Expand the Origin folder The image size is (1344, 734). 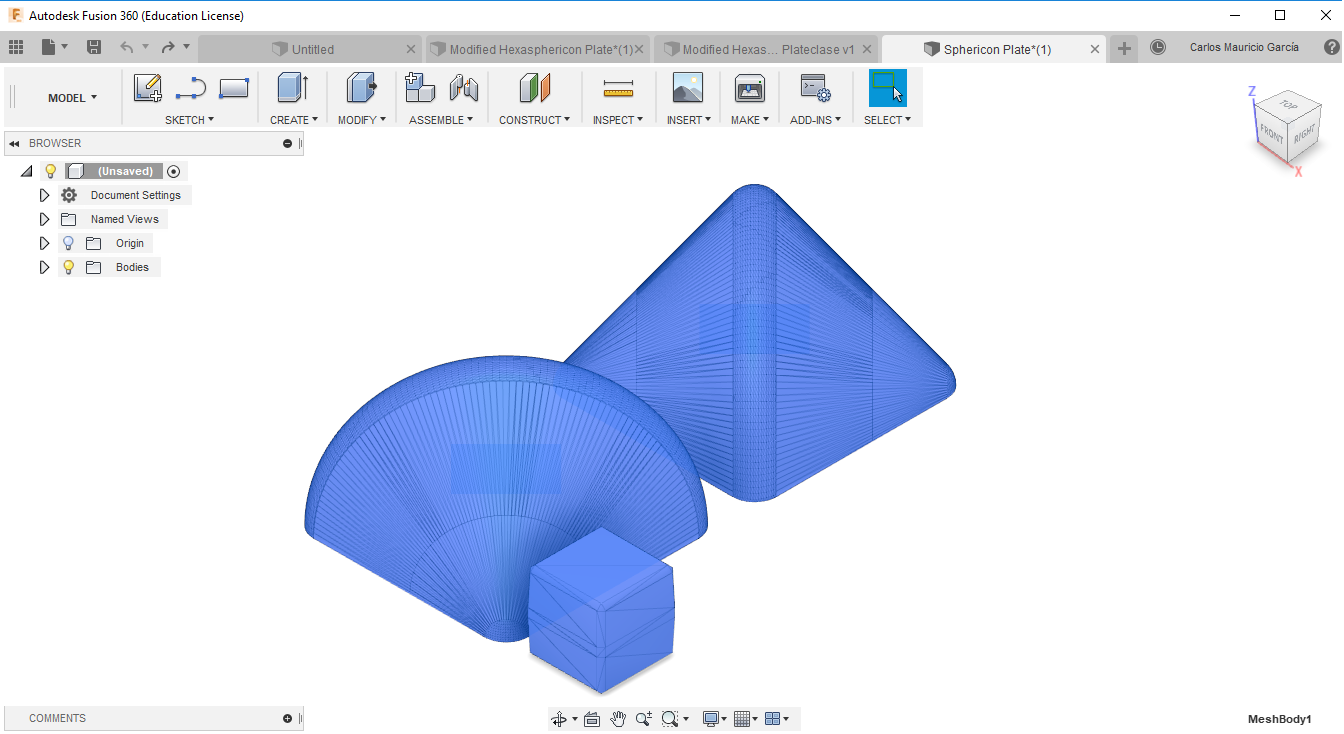click(44, 243)
